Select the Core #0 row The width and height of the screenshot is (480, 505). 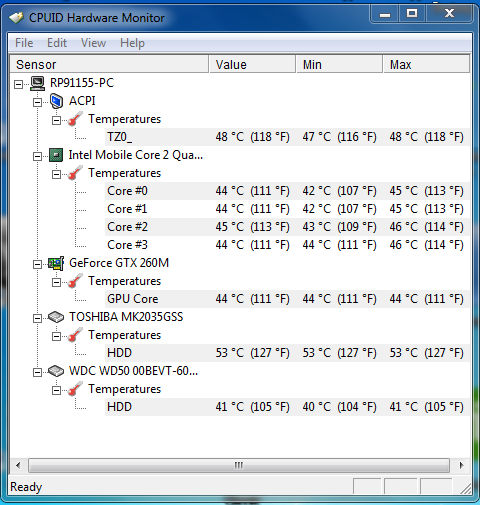click(287, 191)
